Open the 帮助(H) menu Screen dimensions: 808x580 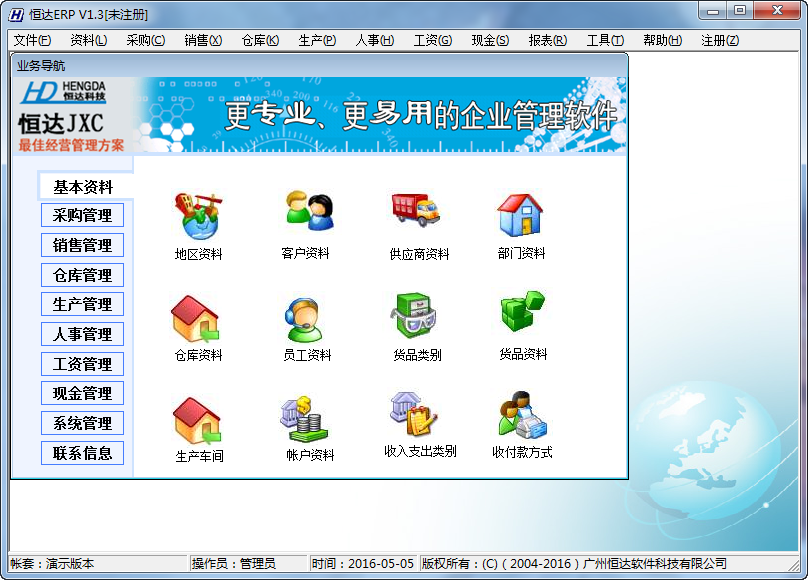pos(663,40)
